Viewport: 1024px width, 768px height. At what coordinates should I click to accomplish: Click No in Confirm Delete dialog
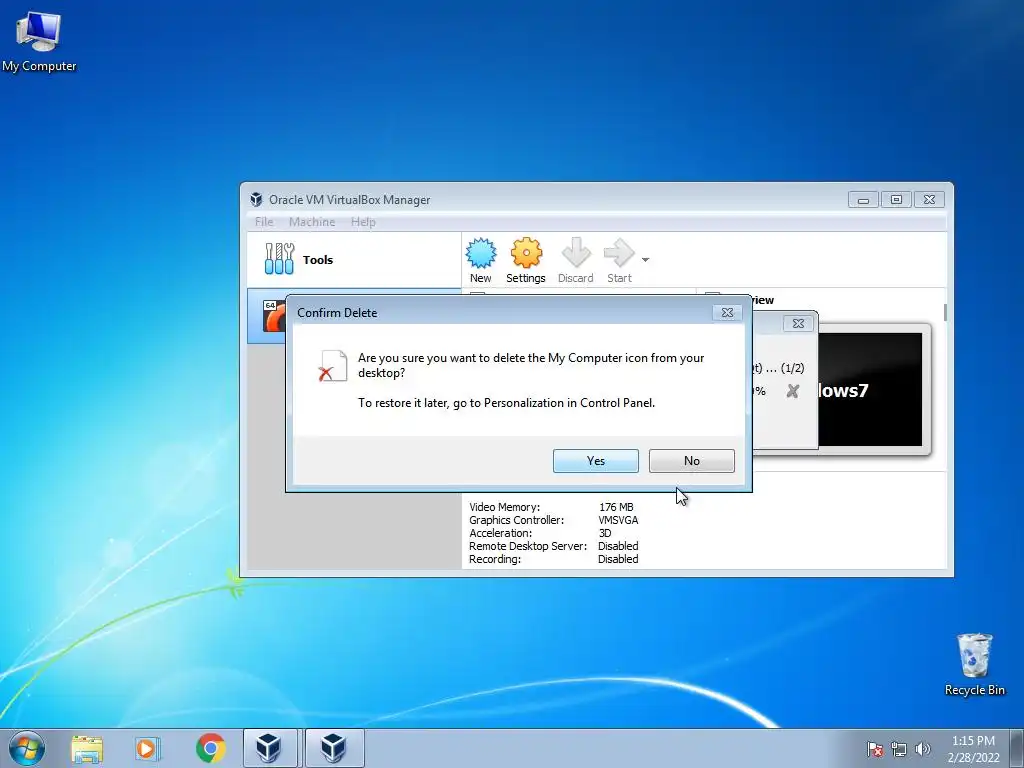coord(692,460)
